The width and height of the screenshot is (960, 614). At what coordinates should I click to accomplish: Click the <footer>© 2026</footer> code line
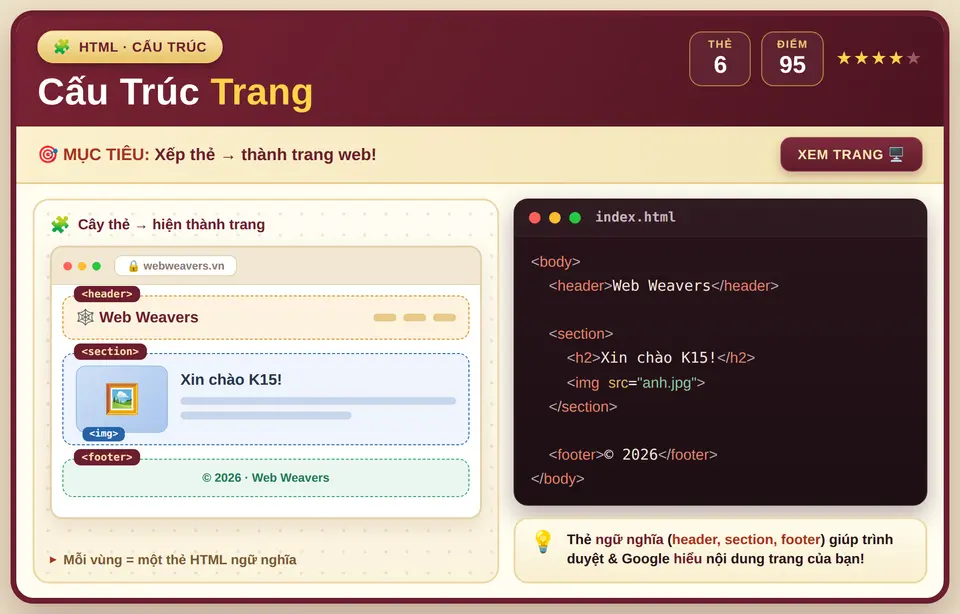point(633,455)
